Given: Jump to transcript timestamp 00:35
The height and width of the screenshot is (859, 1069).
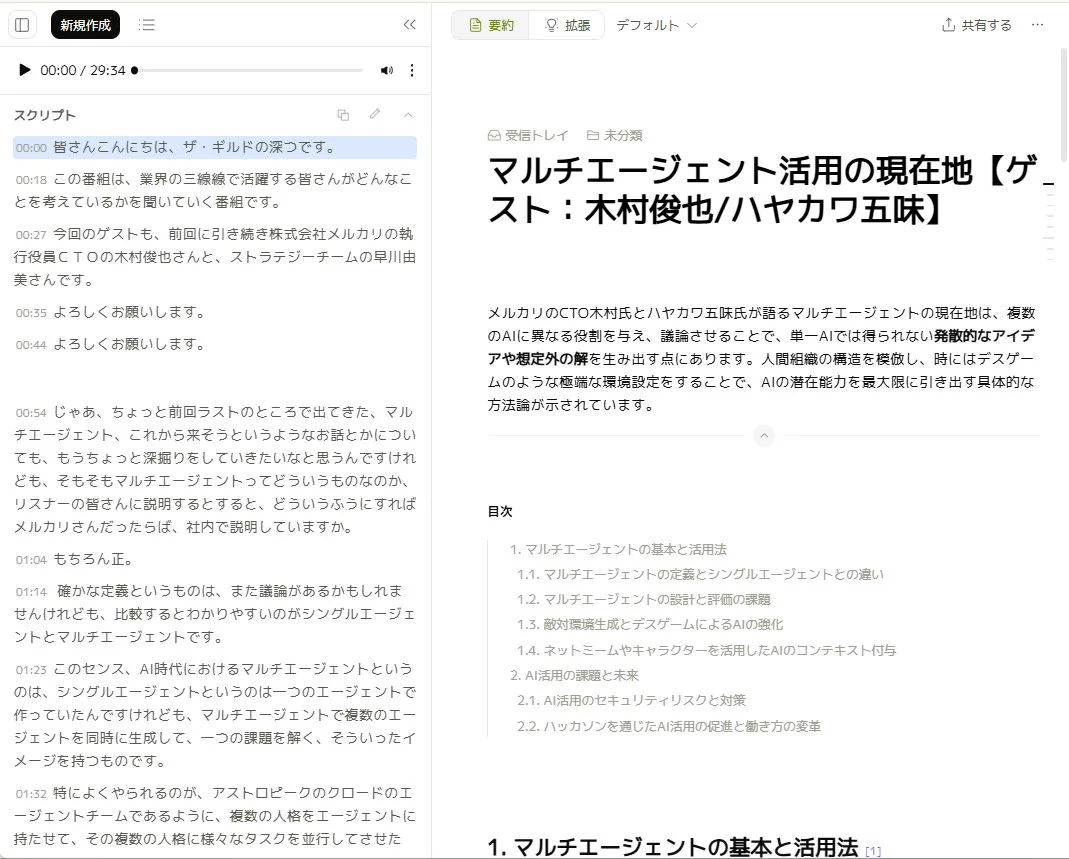Looking at the screenshot, I should click(x=31, y=314).
